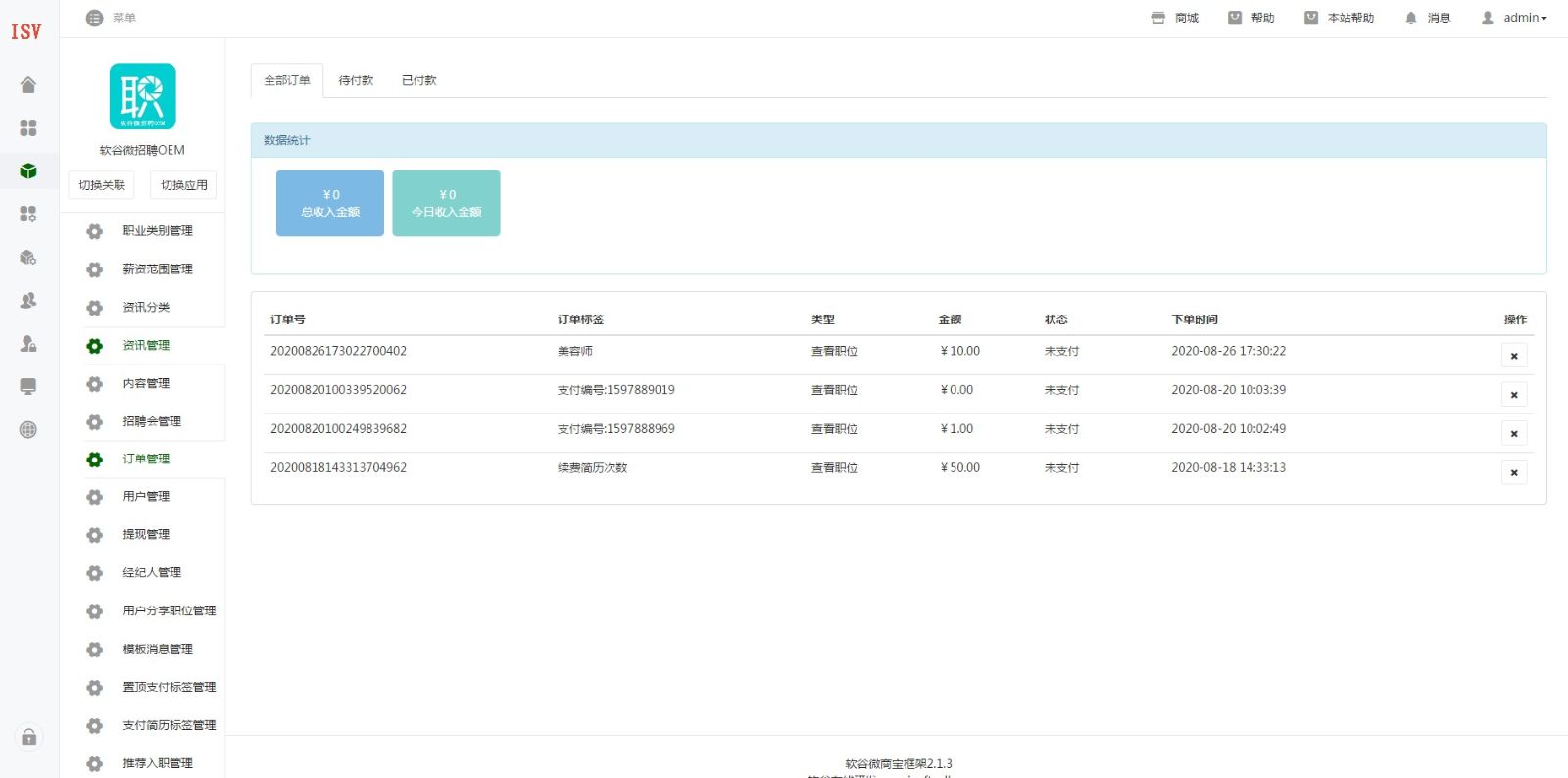Switch to the 全部订单 tab
Screen dimensions: 1568x778
(287, 80)
